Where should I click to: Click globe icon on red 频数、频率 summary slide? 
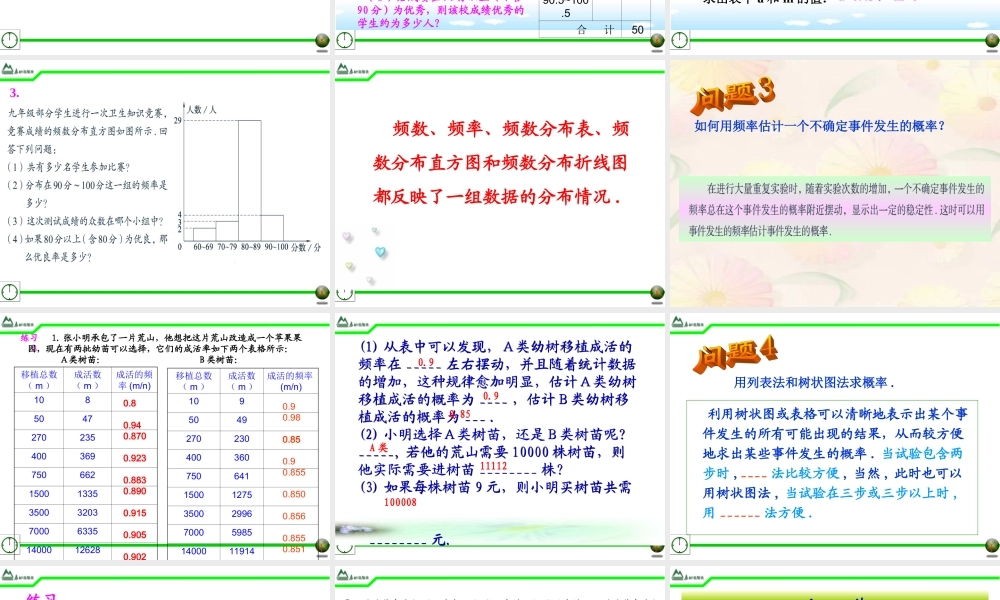tap(657, 293)
